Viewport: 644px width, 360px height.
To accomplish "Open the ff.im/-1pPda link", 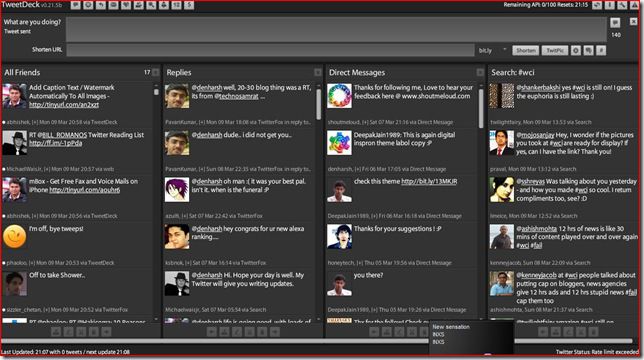I will (55, 143).
